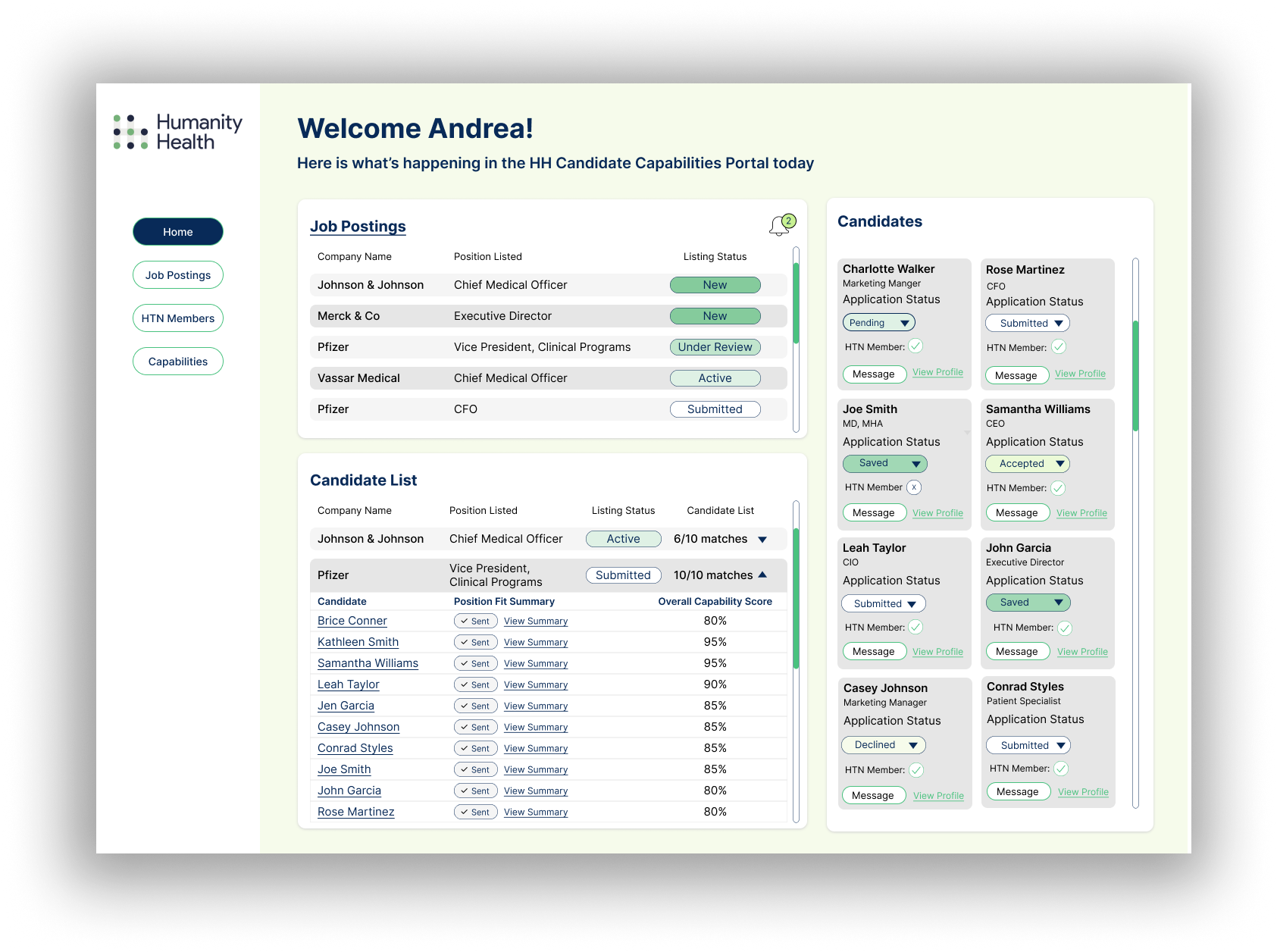
Task: View Summary for Leah Taylor row
Action: pyautogui.click(x=536, y=684)
